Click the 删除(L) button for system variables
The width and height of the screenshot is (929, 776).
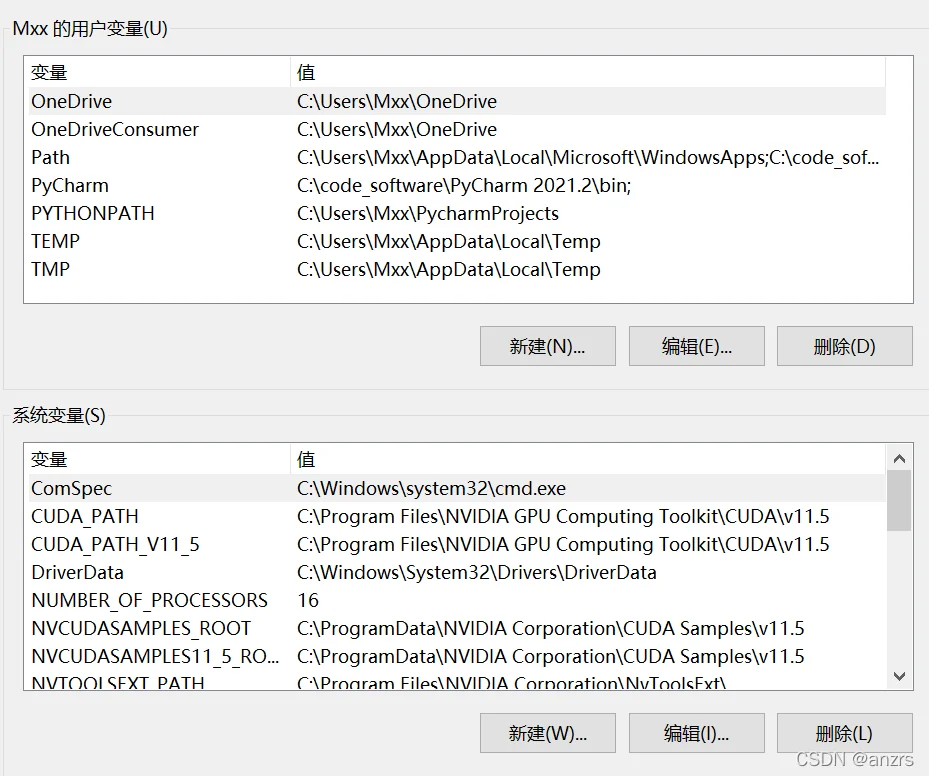pyautogui.click(x=844, y=733)
